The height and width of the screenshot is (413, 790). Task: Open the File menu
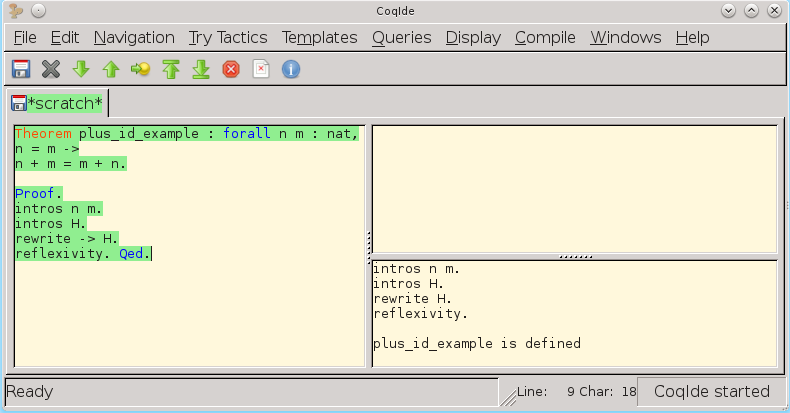(x=25, y=38)
